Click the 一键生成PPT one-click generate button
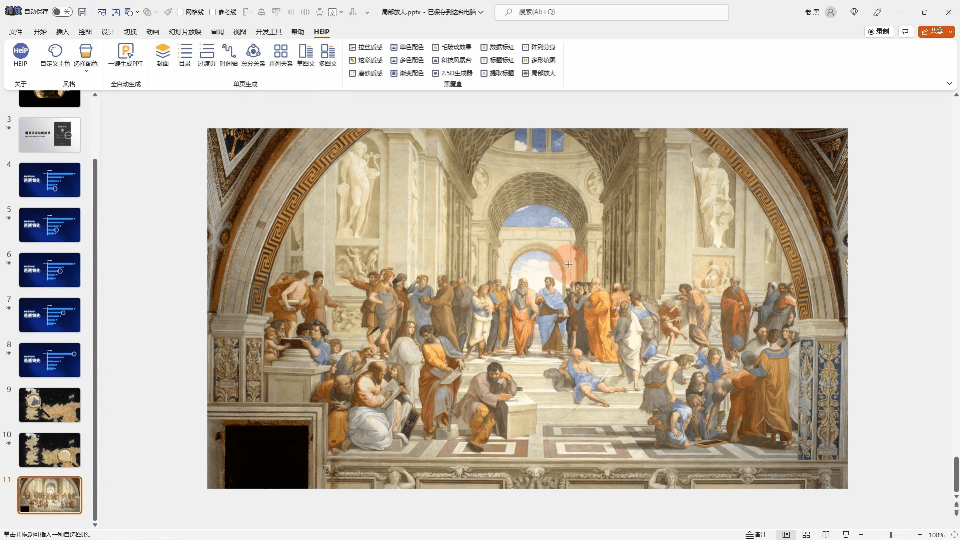The height and width of the screenshot is (540, 960). pyautogui.click(x=126, y=54)
